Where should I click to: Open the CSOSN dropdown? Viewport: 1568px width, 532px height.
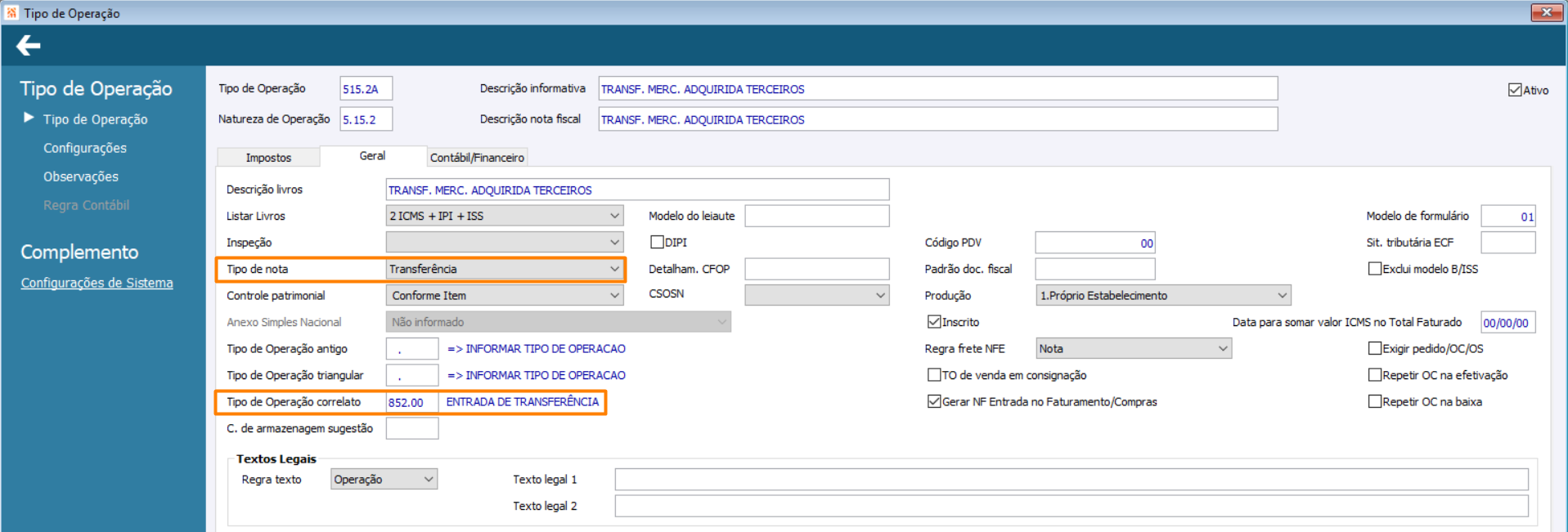coord(817,295)
